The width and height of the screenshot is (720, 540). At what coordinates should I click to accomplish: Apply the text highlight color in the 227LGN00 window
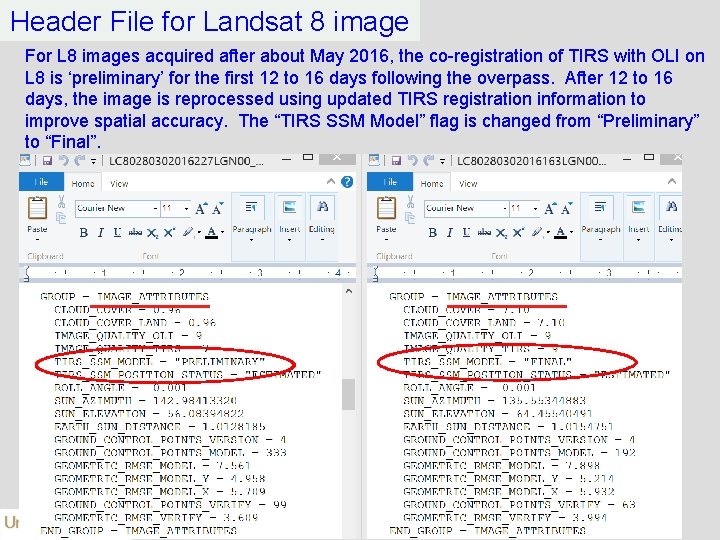coord(188,232)
